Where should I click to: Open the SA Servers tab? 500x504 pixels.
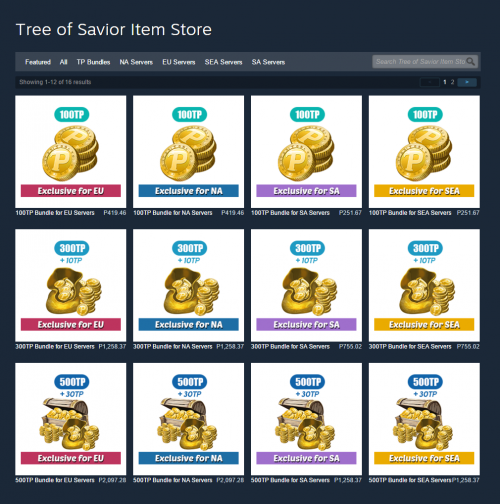[x=268, y=62]
